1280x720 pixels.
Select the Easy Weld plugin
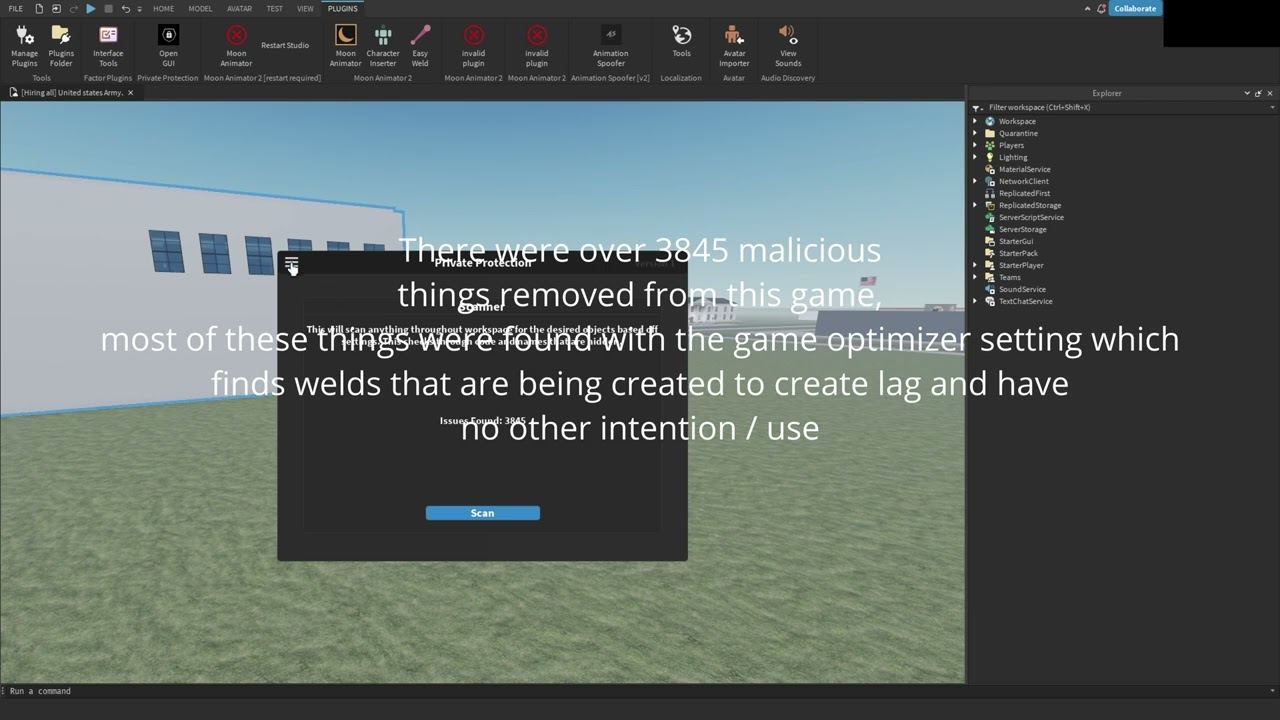[x=420, y=46]
